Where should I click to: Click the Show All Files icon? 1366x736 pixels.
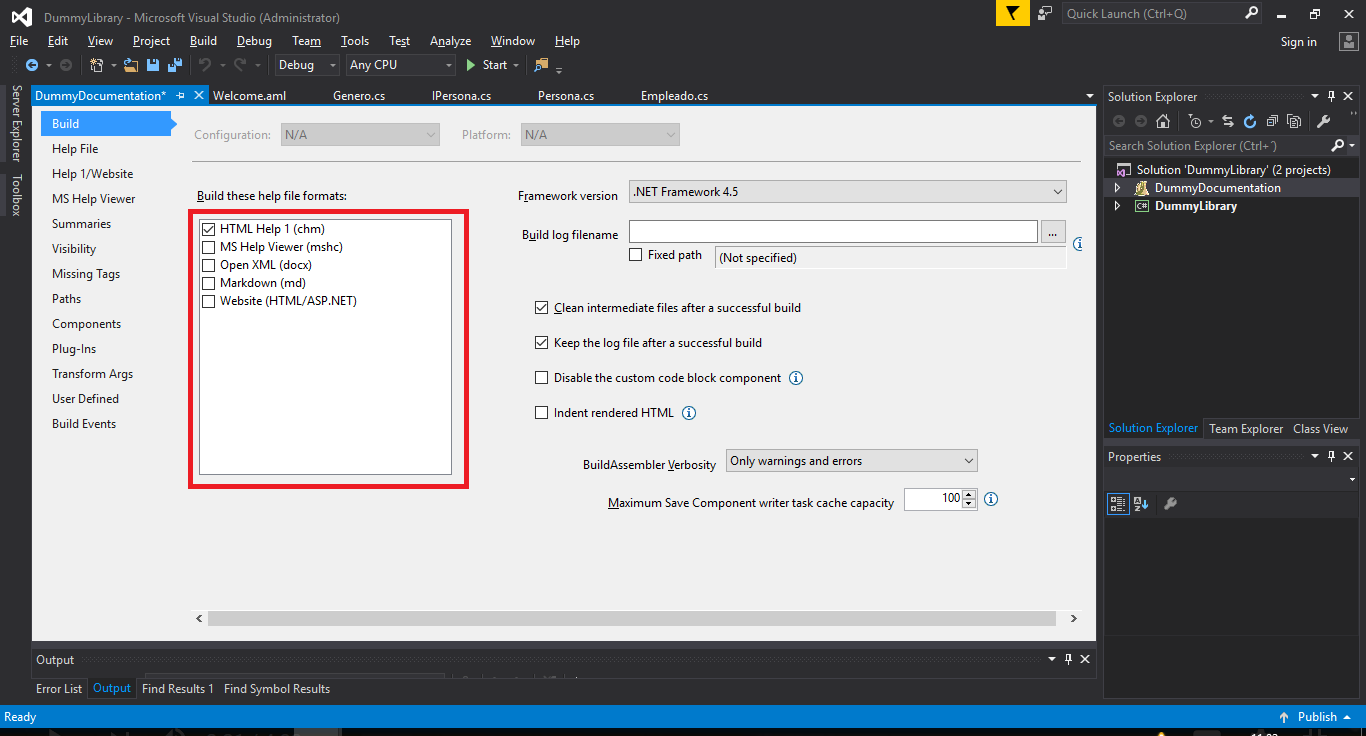pos(1294,121)
